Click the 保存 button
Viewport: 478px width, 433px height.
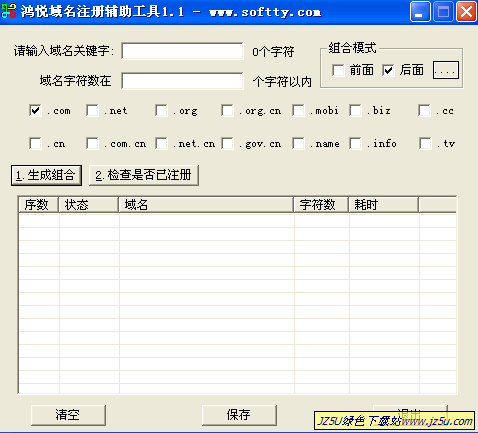coord(239,415)
